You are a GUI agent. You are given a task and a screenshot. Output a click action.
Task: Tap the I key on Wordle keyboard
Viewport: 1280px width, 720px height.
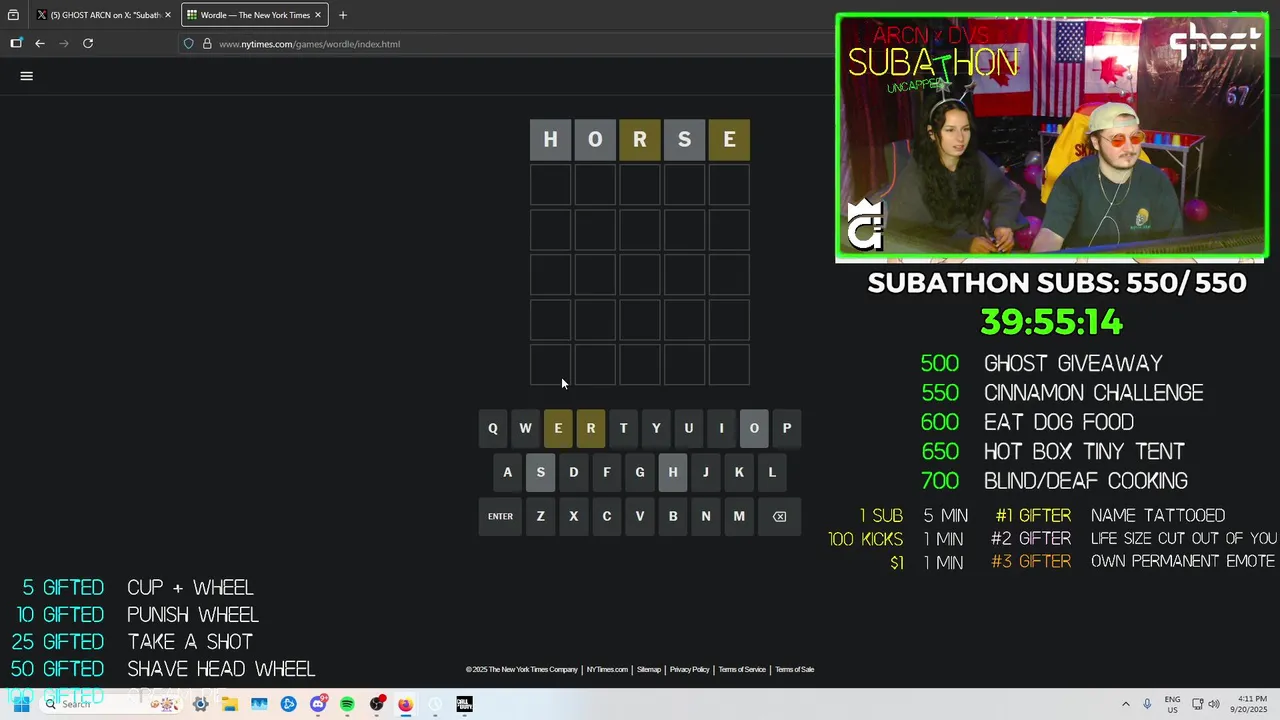pos(721,429)
